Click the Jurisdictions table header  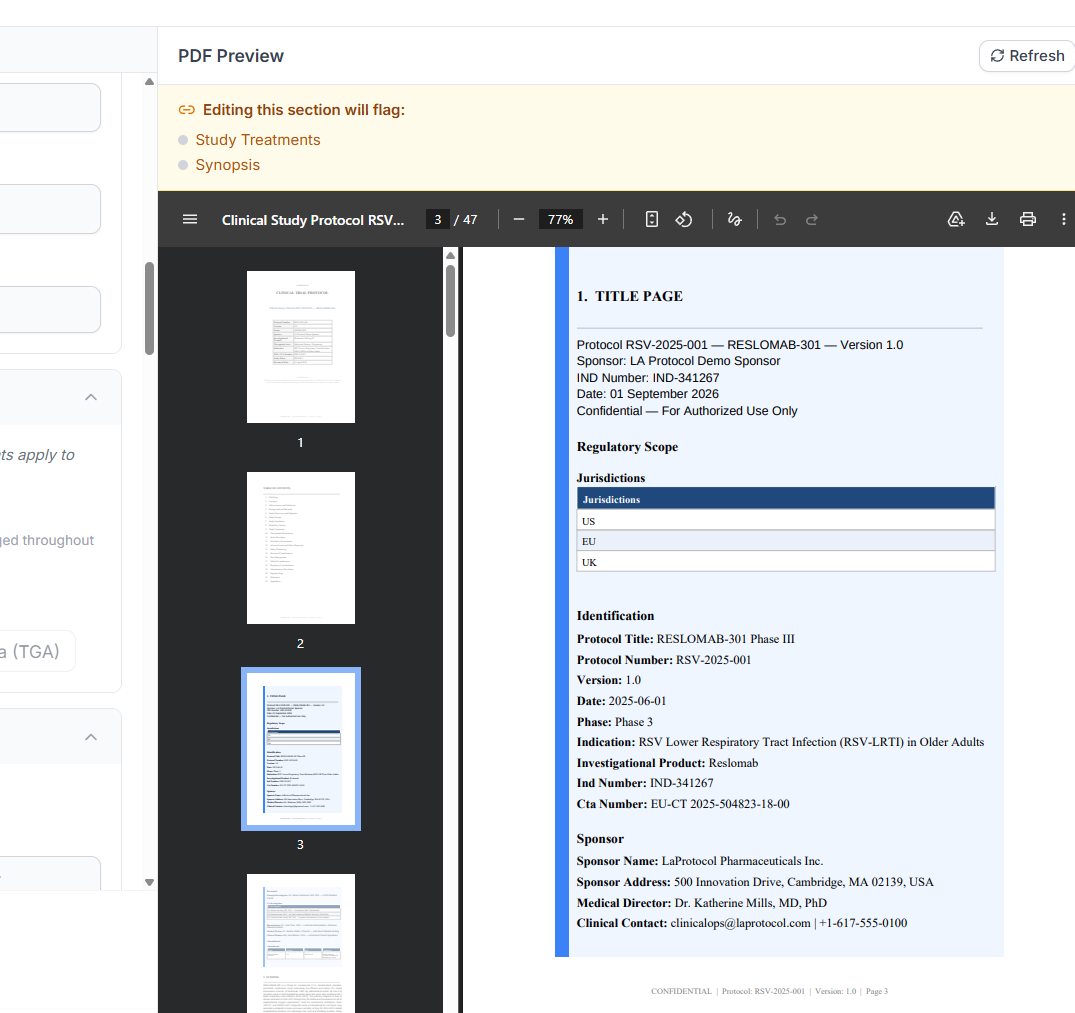(x=786, y=499)
